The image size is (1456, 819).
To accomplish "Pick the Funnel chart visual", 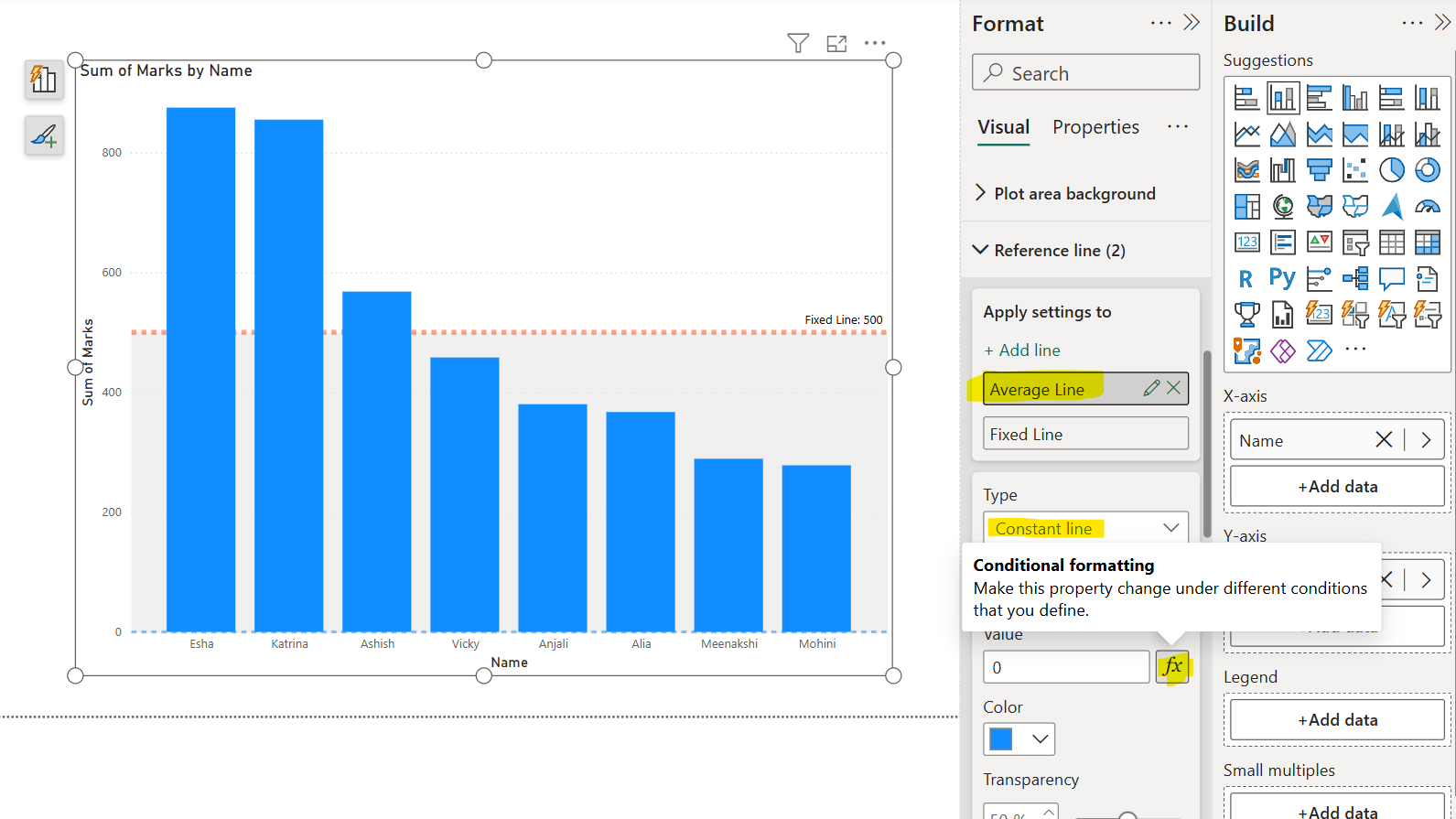I will pyautogui.click(x=1319, y=169).
